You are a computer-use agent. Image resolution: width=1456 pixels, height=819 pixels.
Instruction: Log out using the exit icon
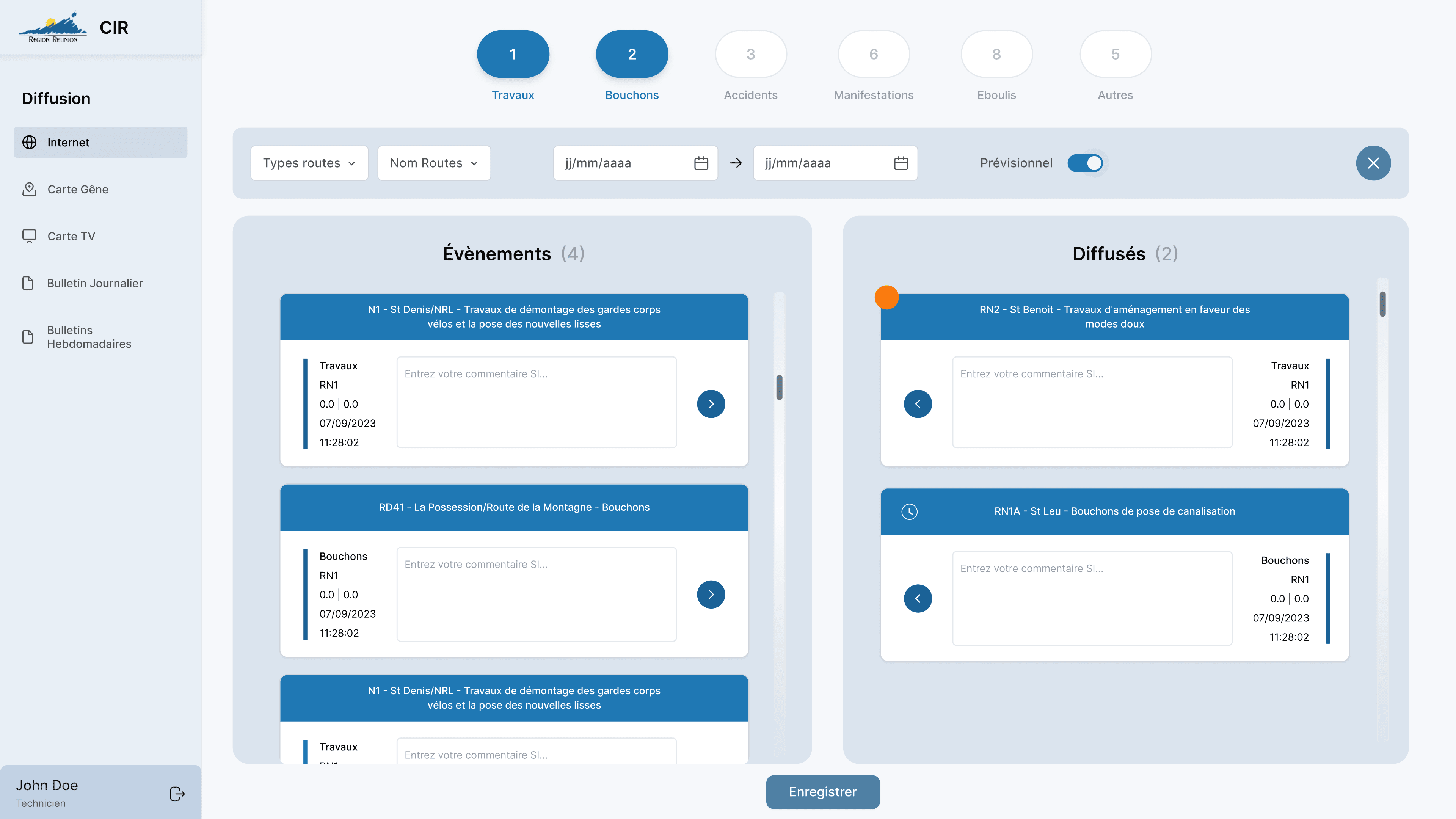point(177,794)
